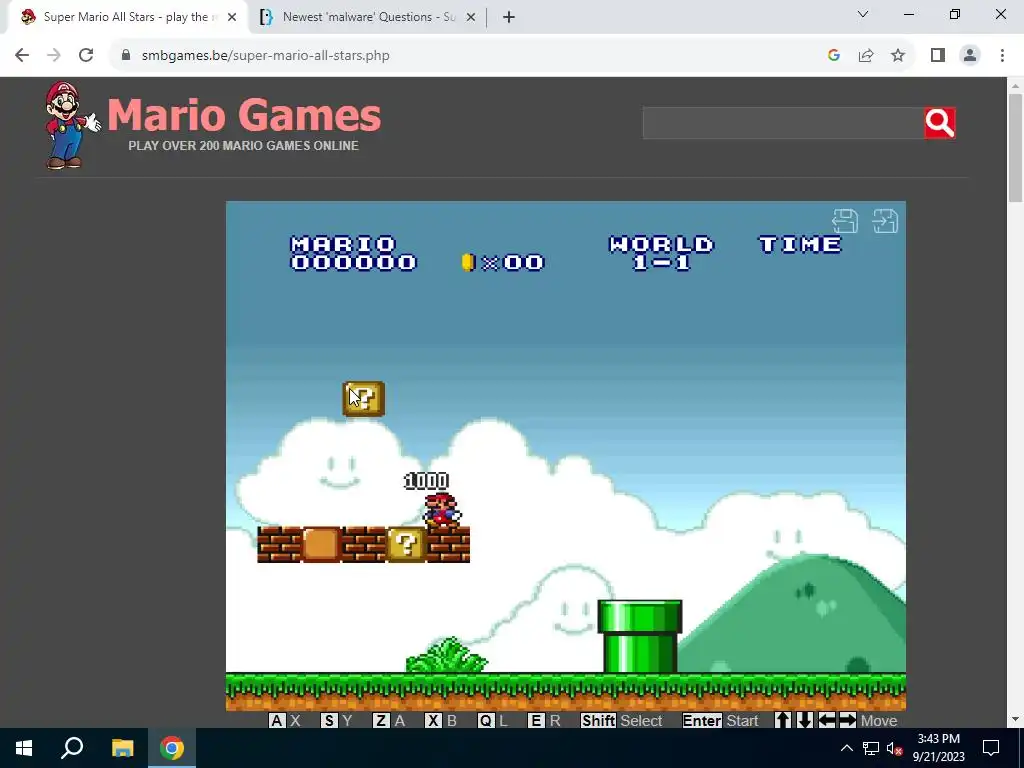Click the left arrow key icon
The width and height of the screenshot is (1024, 768).
(x=826, y=720)
